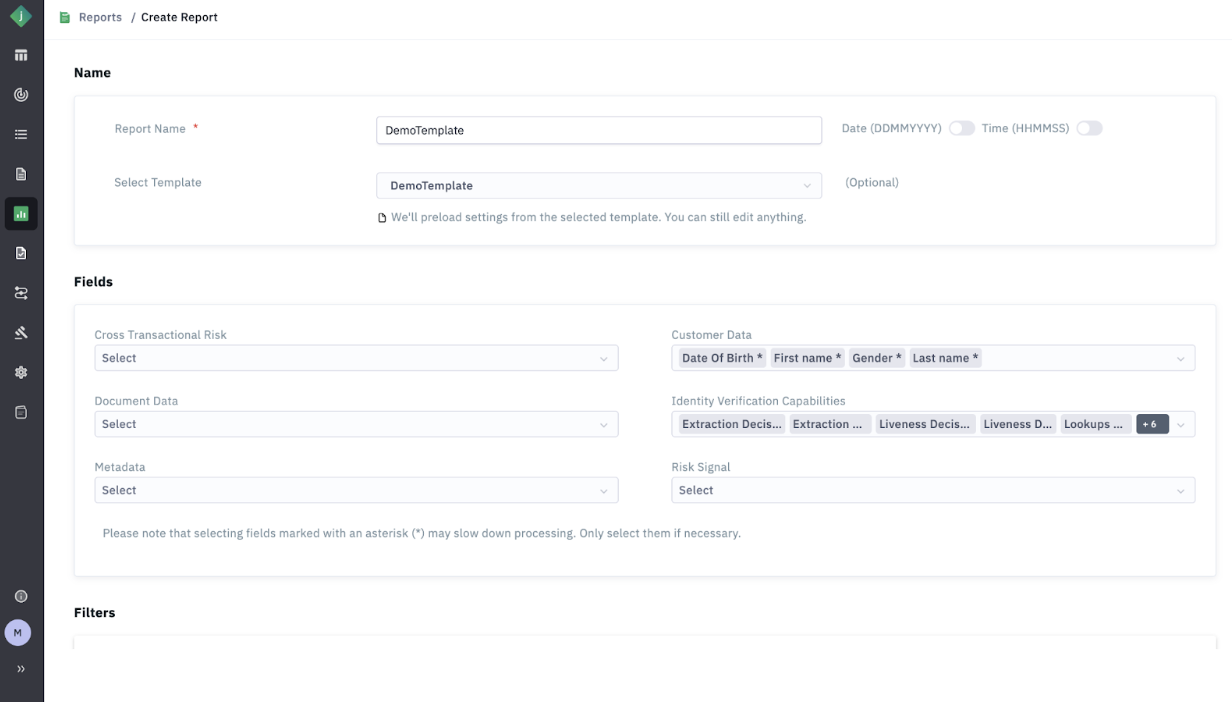This screenshot has width=1232, height=702.
Task: Click the green J logo icon
Action: point(21,17)
